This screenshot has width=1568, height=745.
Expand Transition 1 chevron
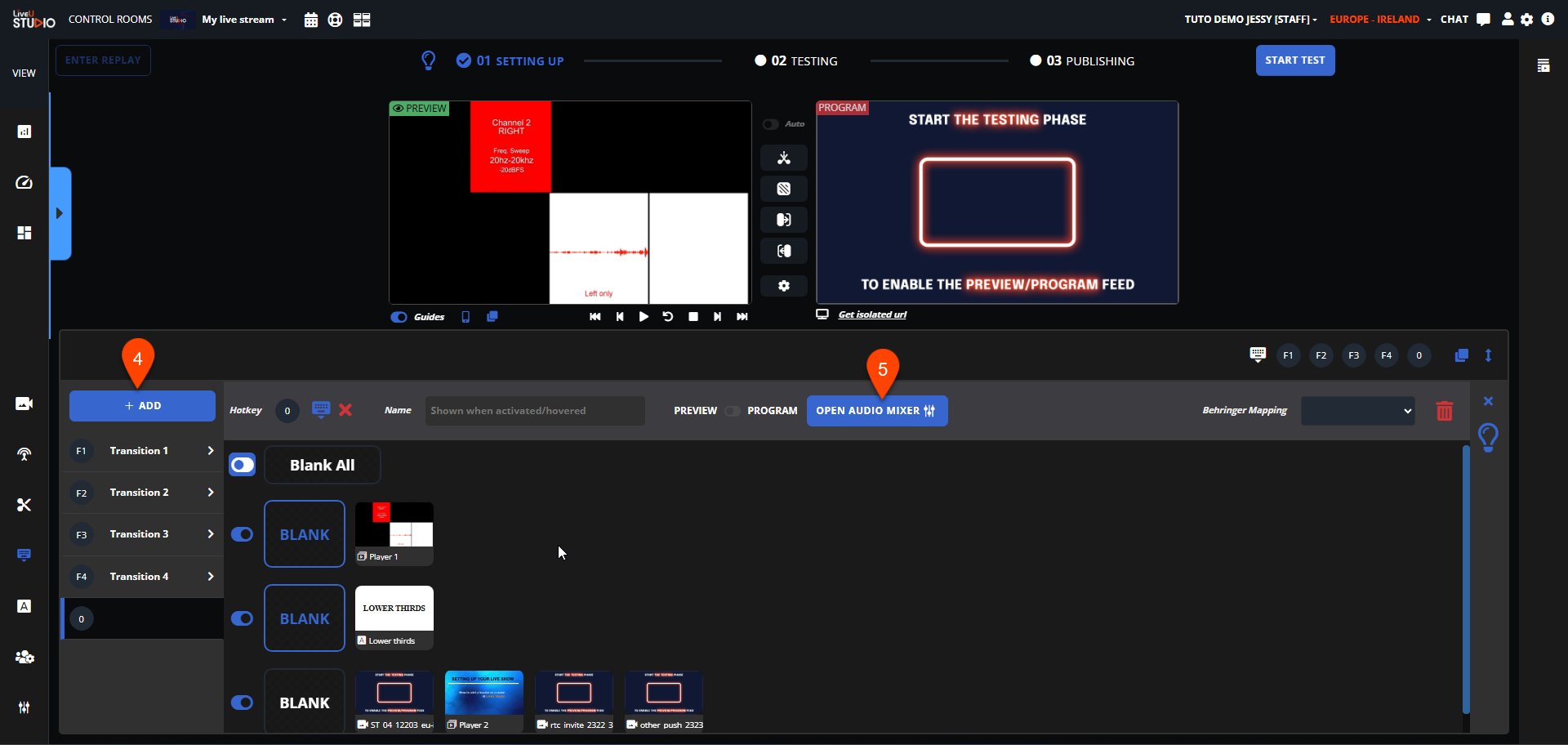pos(210,451)
